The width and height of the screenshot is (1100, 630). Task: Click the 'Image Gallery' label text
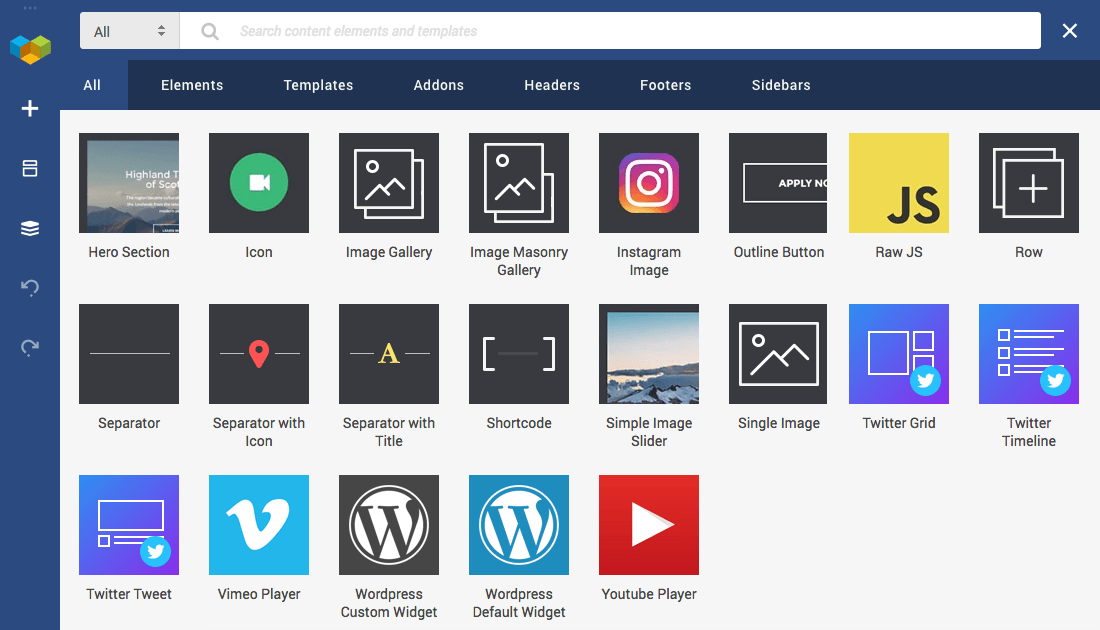pyautogui.click(x=389, y=253)
